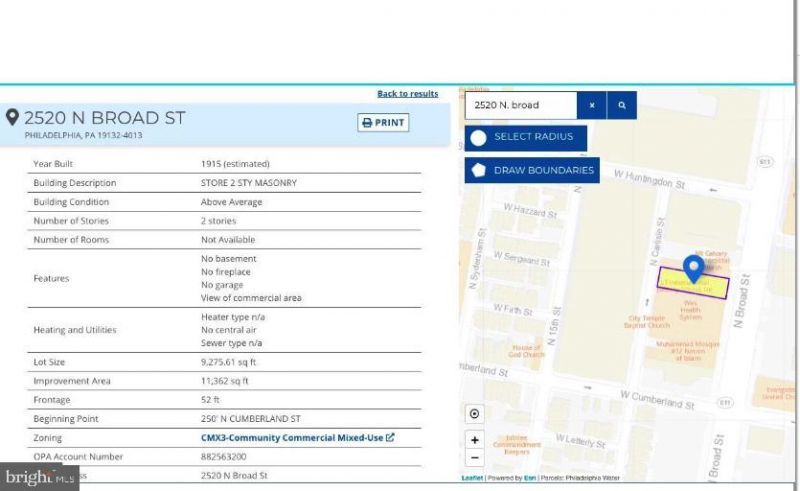Zoom out the map with minus button
This screenshot has width=800, height=491.
(474, 458)
